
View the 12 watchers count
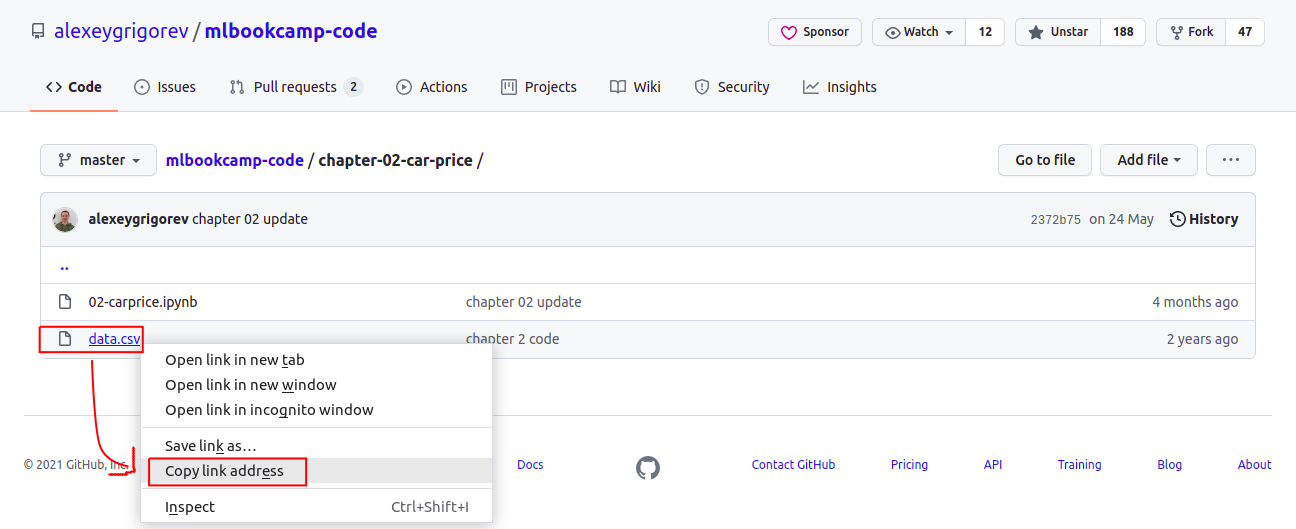tap(985, 32)
